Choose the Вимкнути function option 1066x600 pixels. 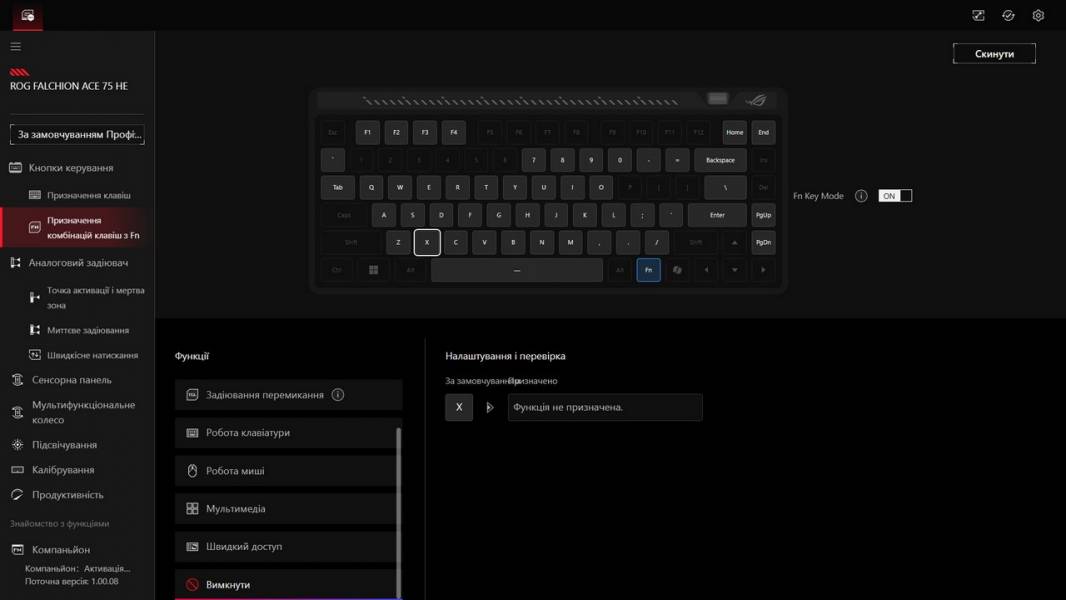[288, 584]
